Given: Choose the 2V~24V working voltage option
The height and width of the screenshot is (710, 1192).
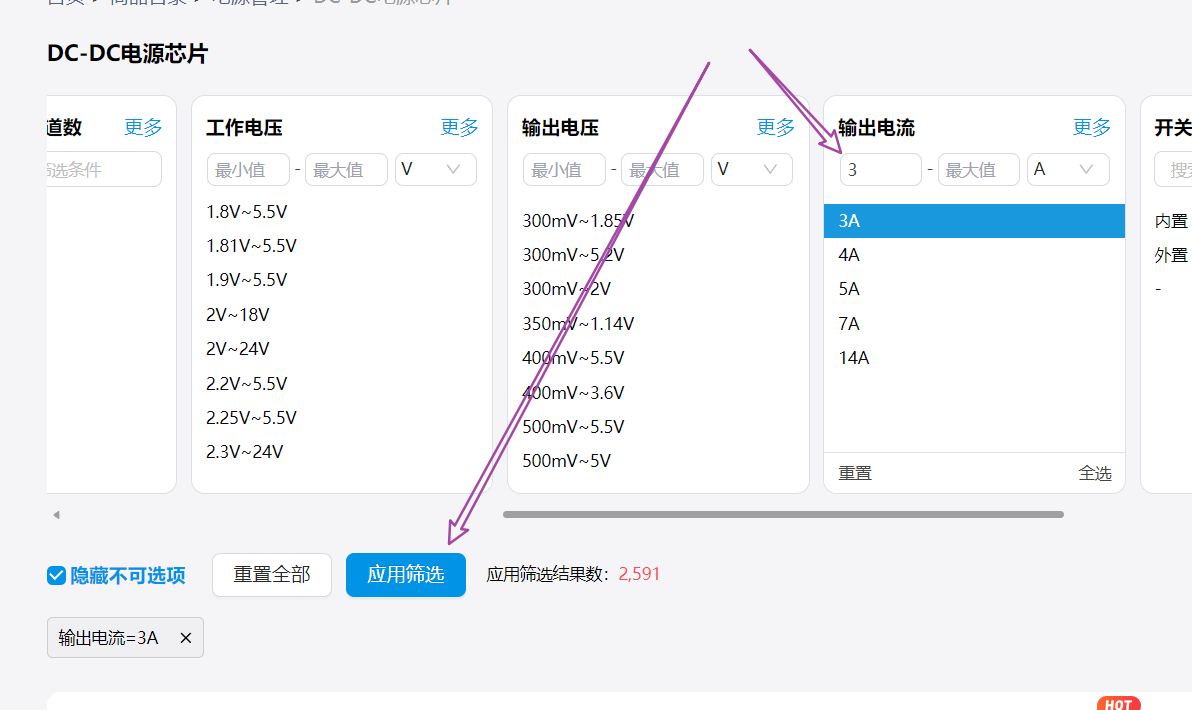Looking at the screenshot, I should pyautogui.click(x=238, y=349).
